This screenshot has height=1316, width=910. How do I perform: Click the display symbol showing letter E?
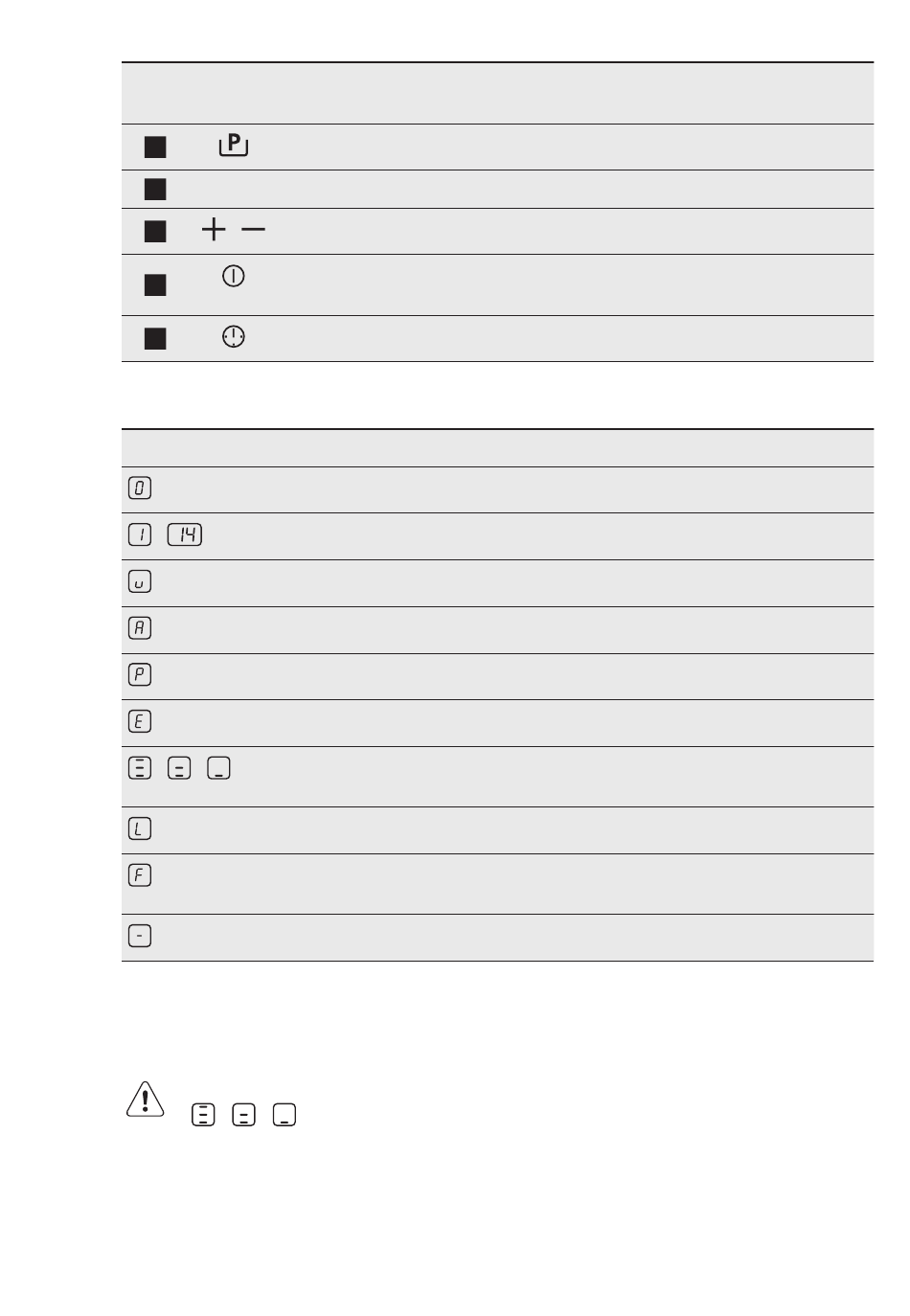(140, 721)
